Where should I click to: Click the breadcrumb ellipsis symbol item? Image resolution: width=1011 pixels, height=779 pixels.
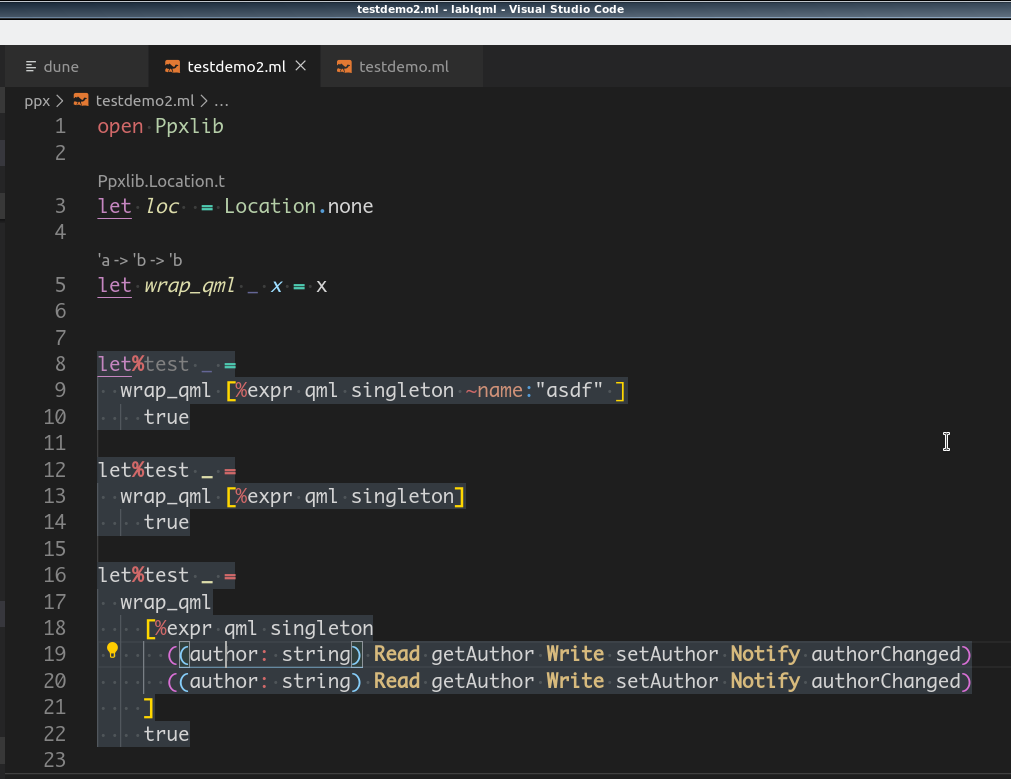221,101
